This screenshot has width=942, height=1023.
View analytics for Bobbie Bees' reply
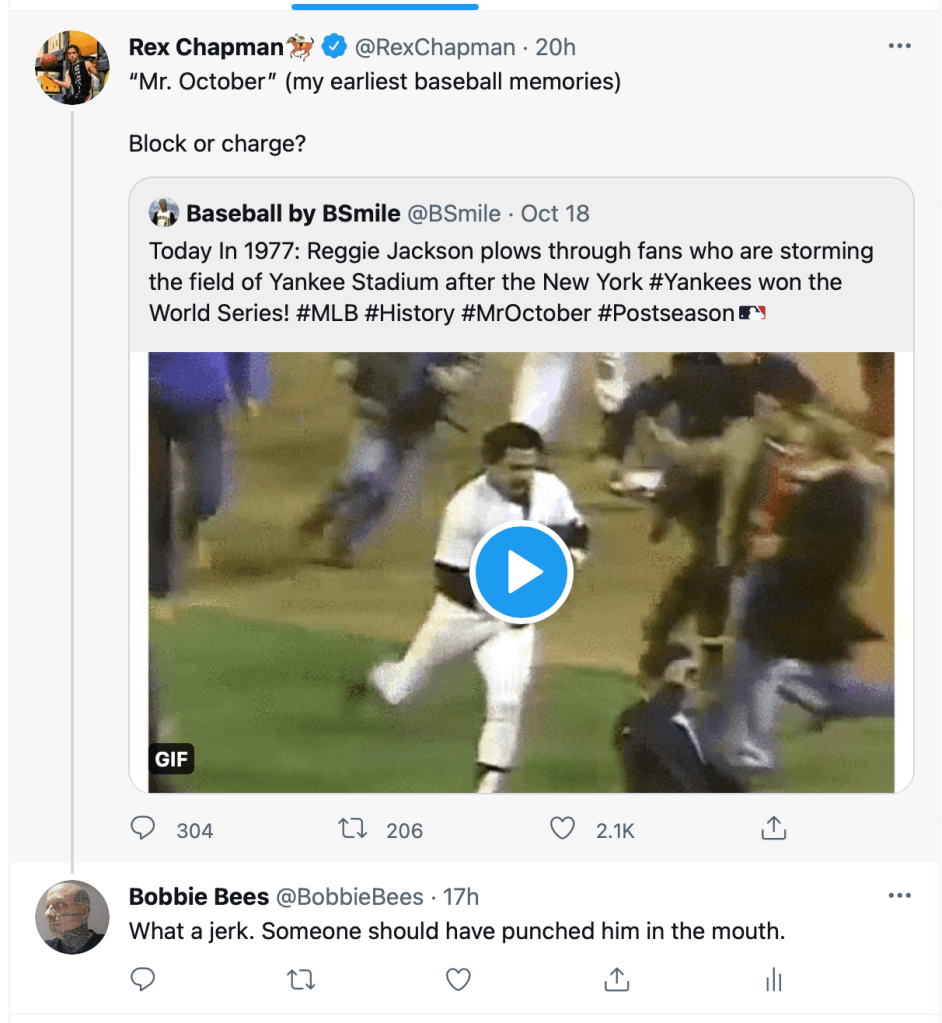773,979
